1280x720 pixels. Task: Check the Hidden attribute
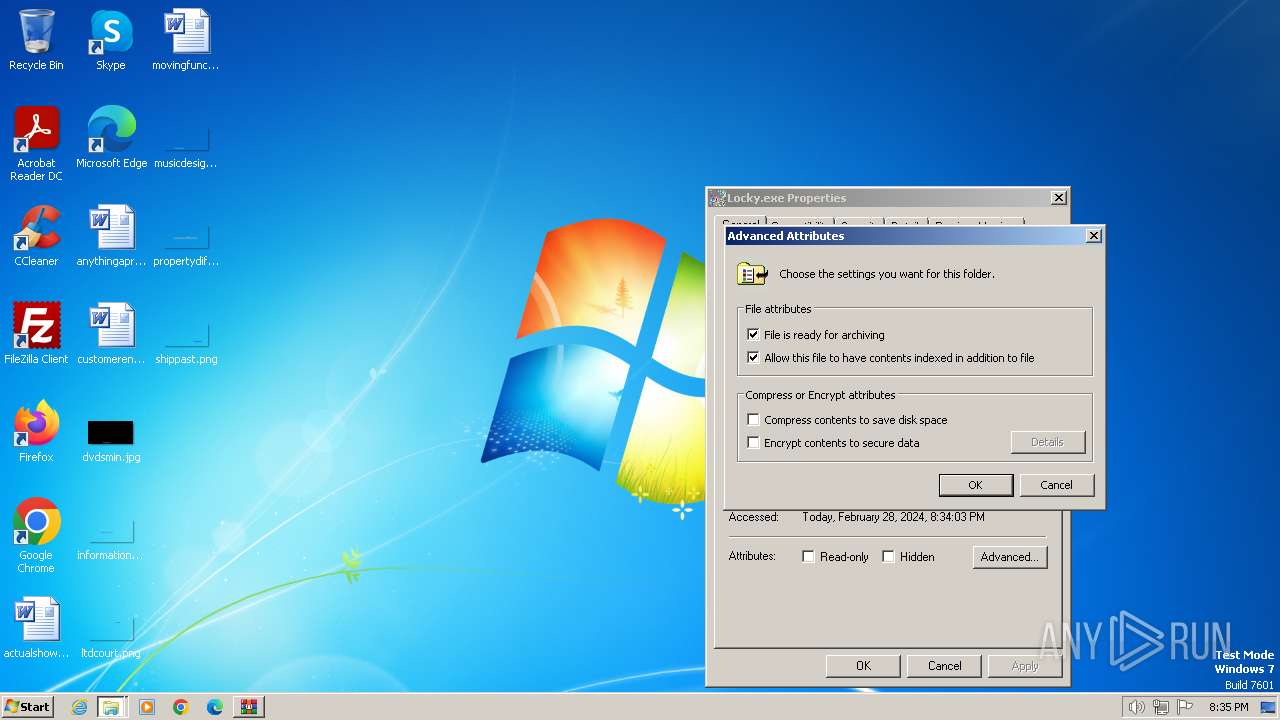tap(888, 557)
